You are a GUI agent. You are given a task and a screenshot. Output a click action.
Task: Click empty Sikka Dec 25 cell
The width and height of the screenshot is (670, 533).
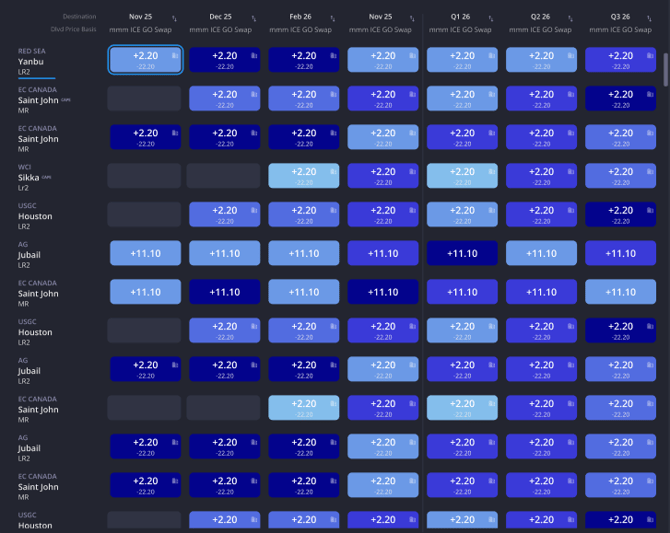(224, 176)
